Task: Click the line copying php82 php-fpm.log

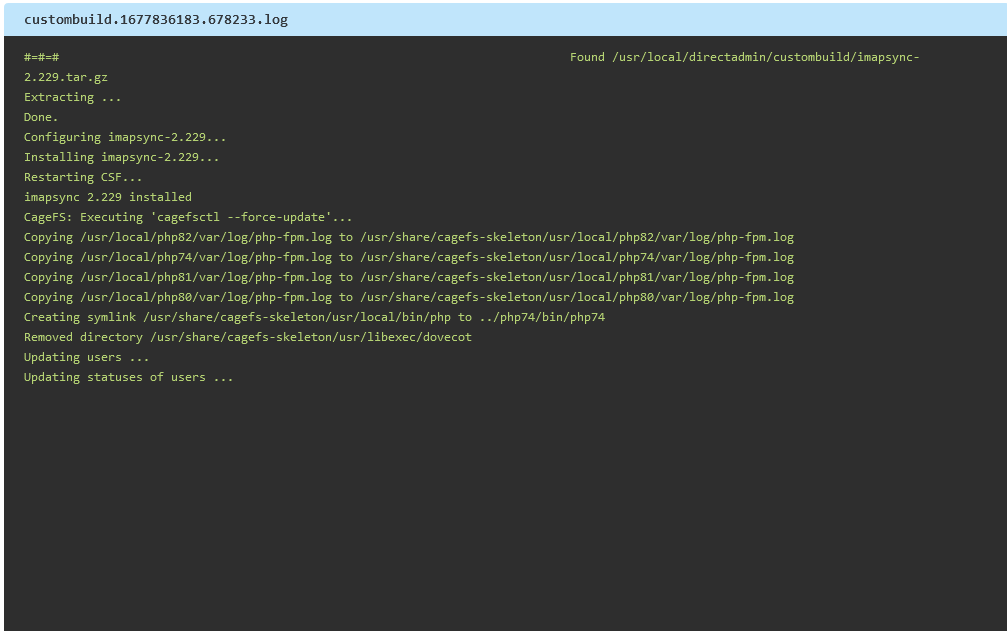Action: pos(409,237)
